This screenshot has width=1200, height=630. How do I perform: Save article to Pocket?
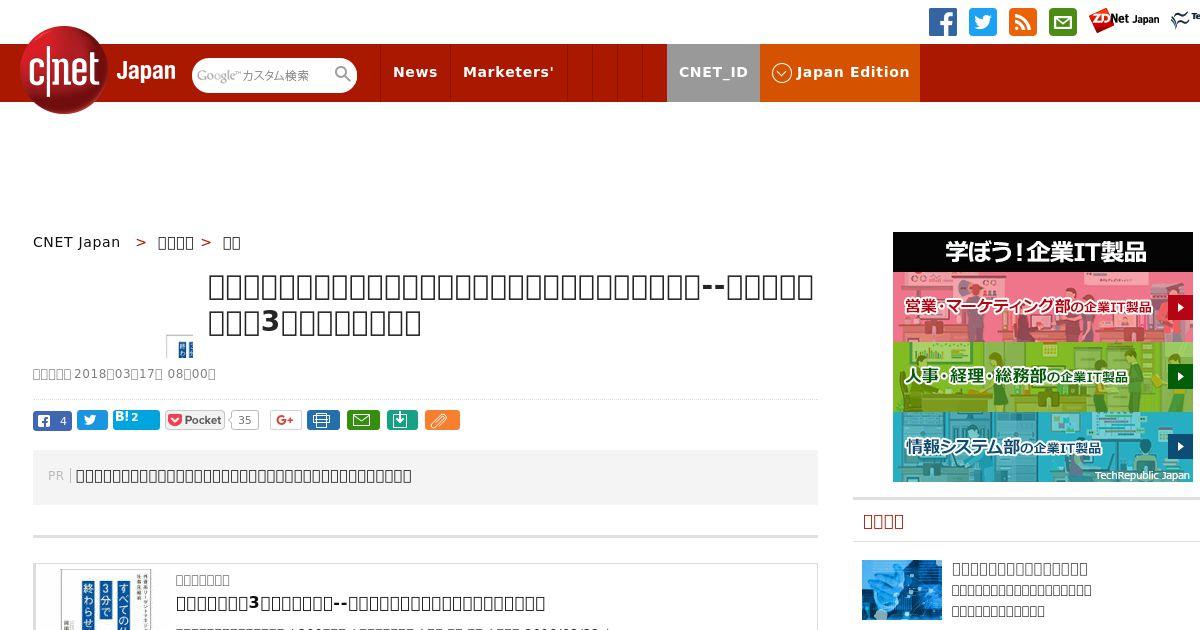tap(195, 420)
